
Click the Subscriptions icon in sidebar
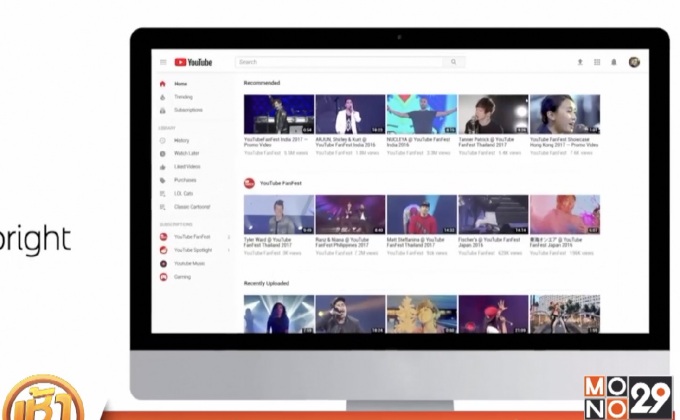tap(163, 110)
